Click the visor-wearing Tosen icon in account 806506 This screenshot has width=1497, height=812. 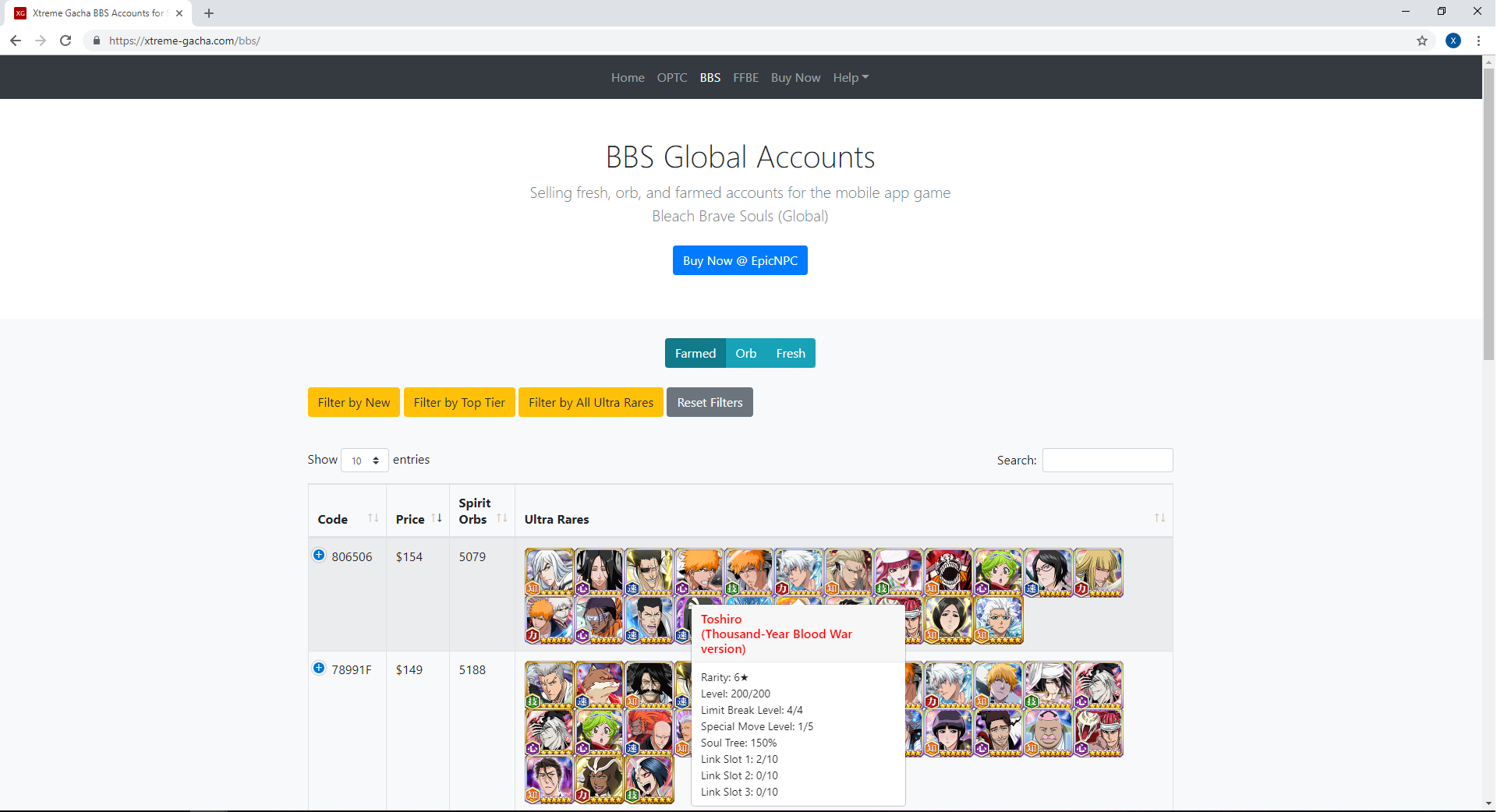tap(600, 620)
